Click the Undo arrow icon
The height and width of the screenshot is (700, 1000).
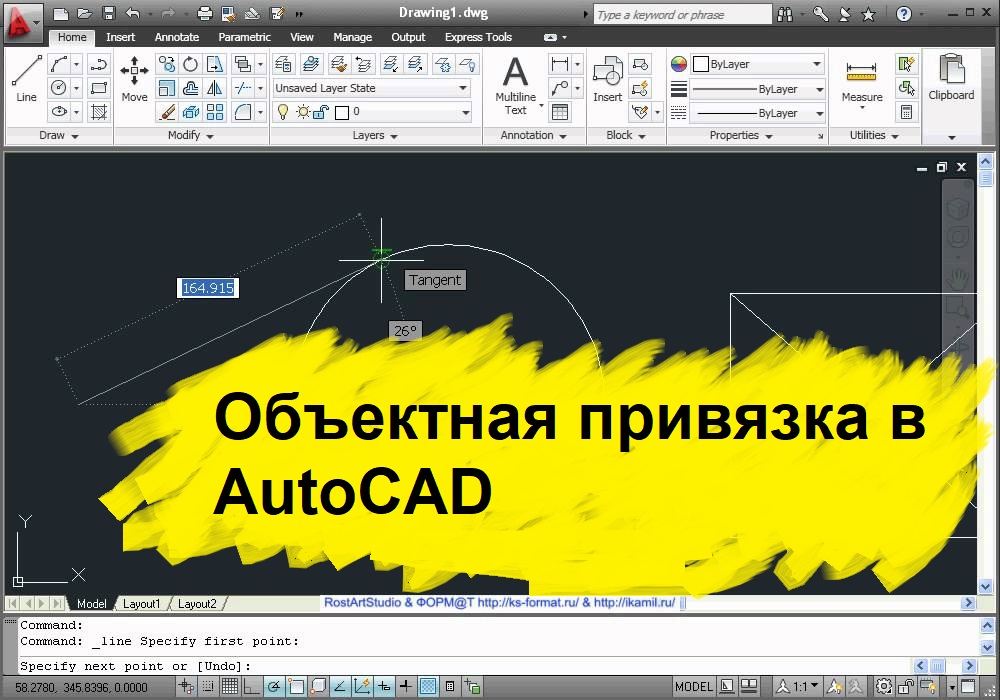(133, 13)
